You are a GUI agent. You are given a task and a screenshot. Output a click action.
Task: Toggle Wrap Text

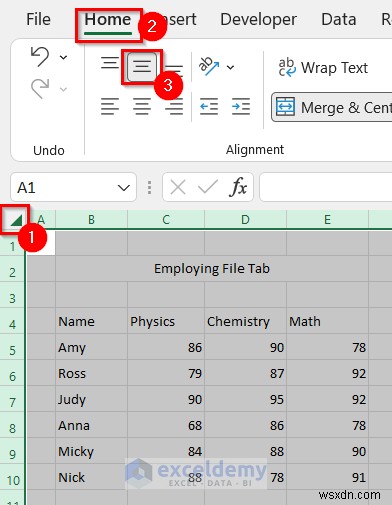click(x=323, y=68)
